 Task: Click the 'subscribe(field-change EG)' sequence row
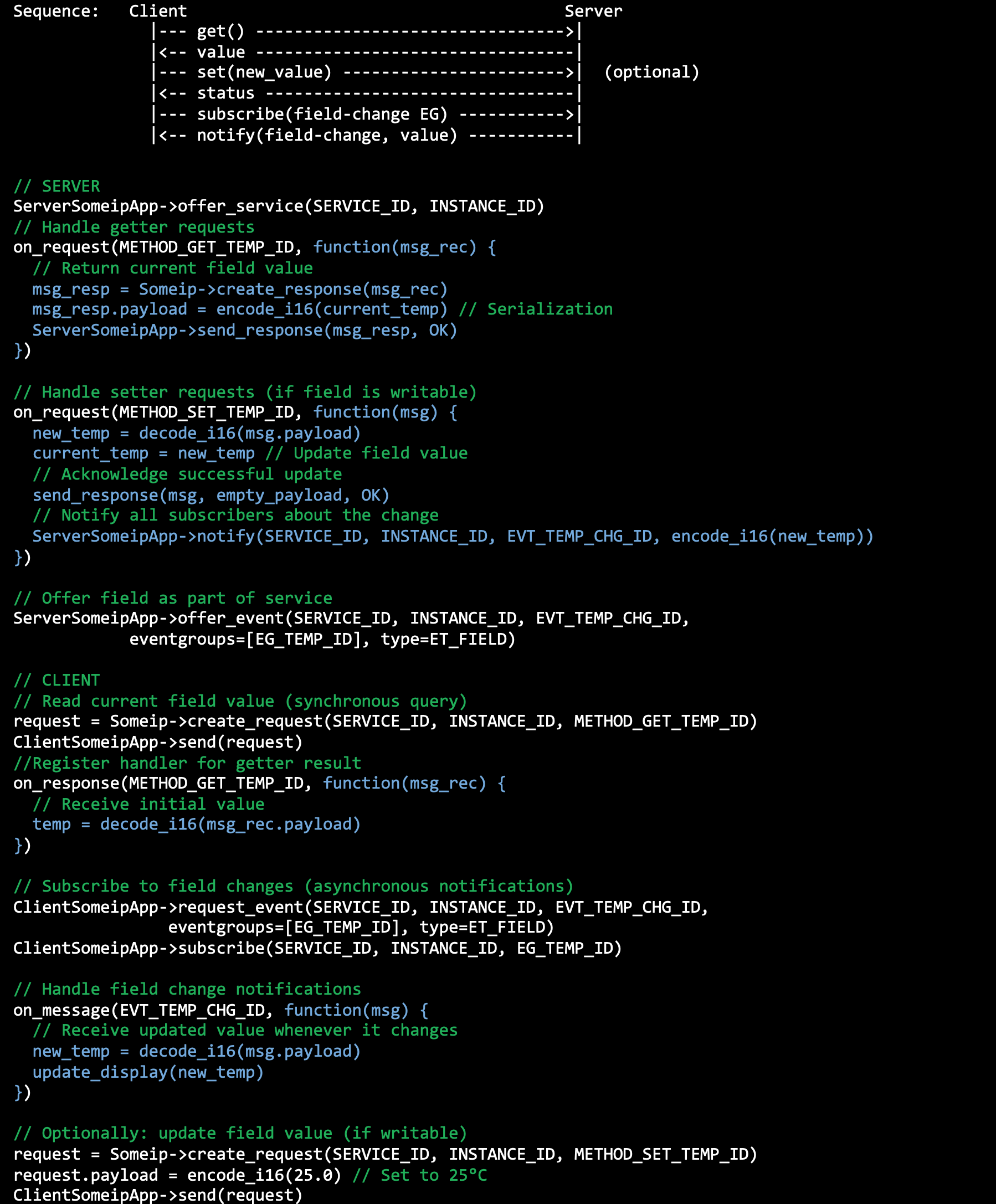[x=367, y=115]
